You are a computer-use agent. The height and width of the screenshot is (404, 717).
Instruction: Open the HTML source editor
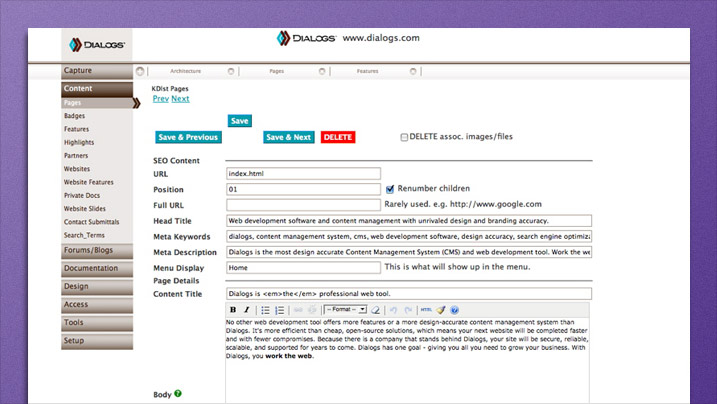pyautogui.click(x=426, y=310)
